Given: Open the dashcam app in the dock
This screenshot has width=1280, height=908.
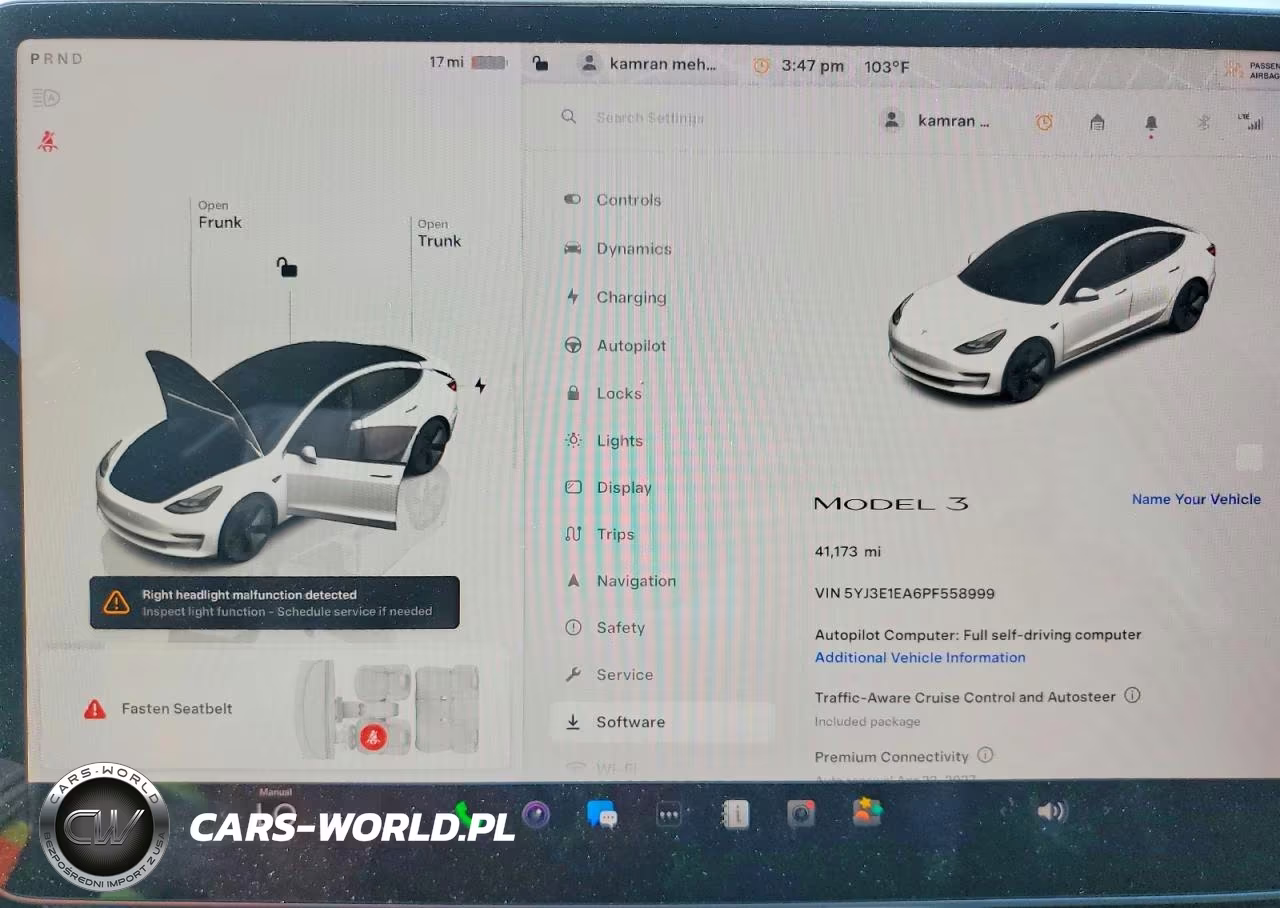Looking at the screenshot, I should [800, 814].
